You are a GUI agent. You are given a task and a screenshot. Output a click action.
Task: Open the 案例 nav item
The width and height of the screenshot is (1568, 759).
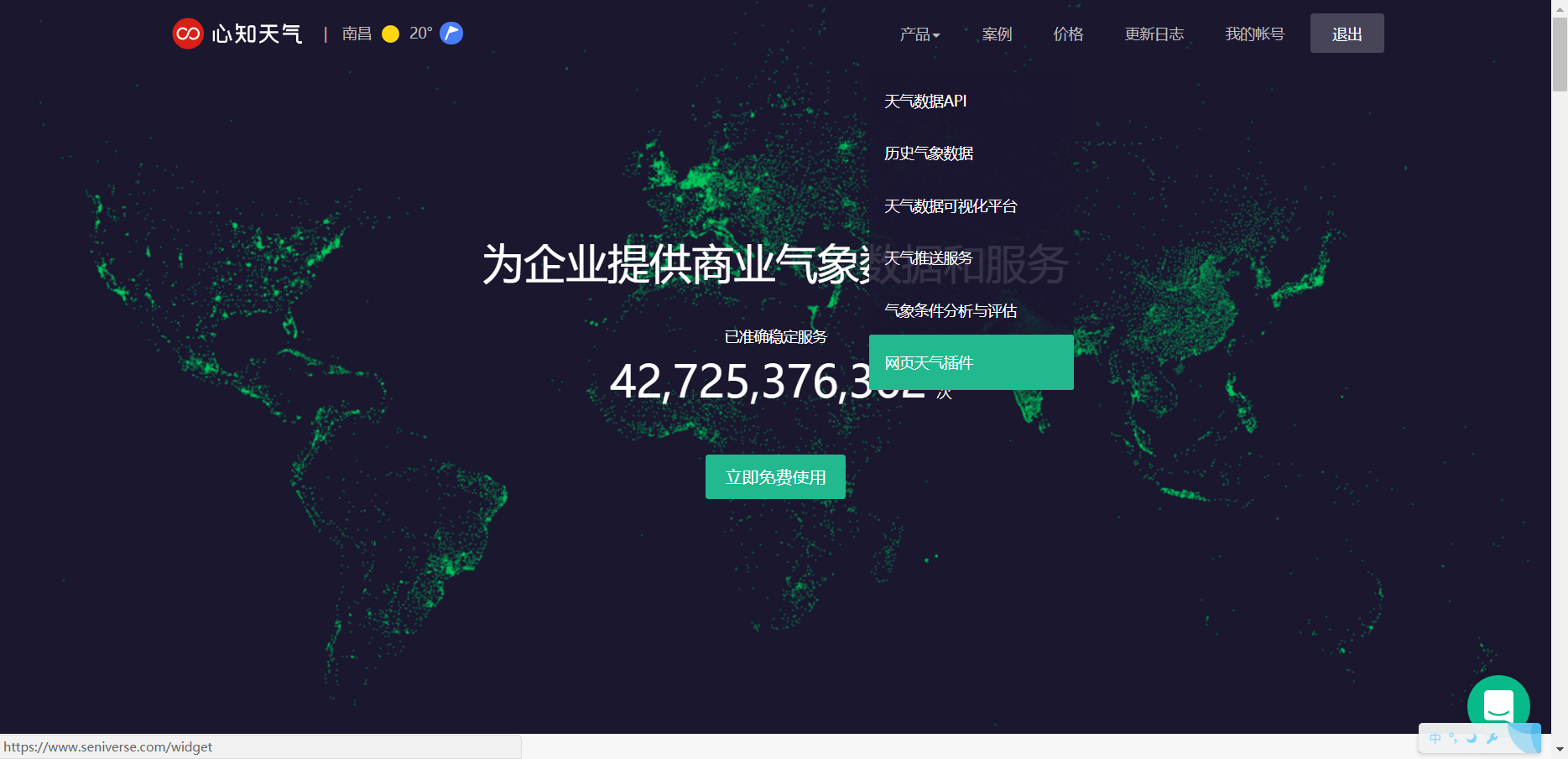pyautogui.click(x=997, y=34)
